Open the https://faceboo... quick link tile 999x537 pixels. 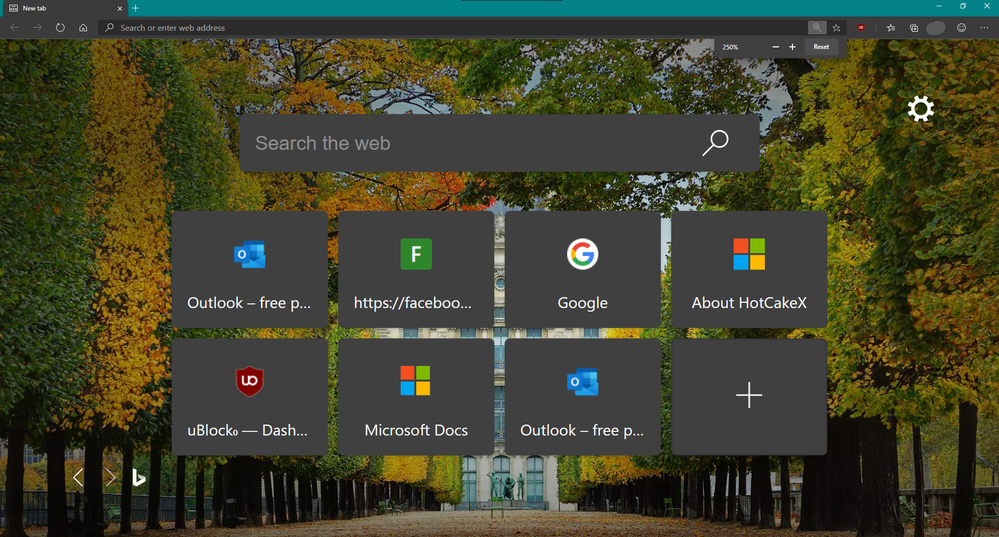tap(416, 269)
